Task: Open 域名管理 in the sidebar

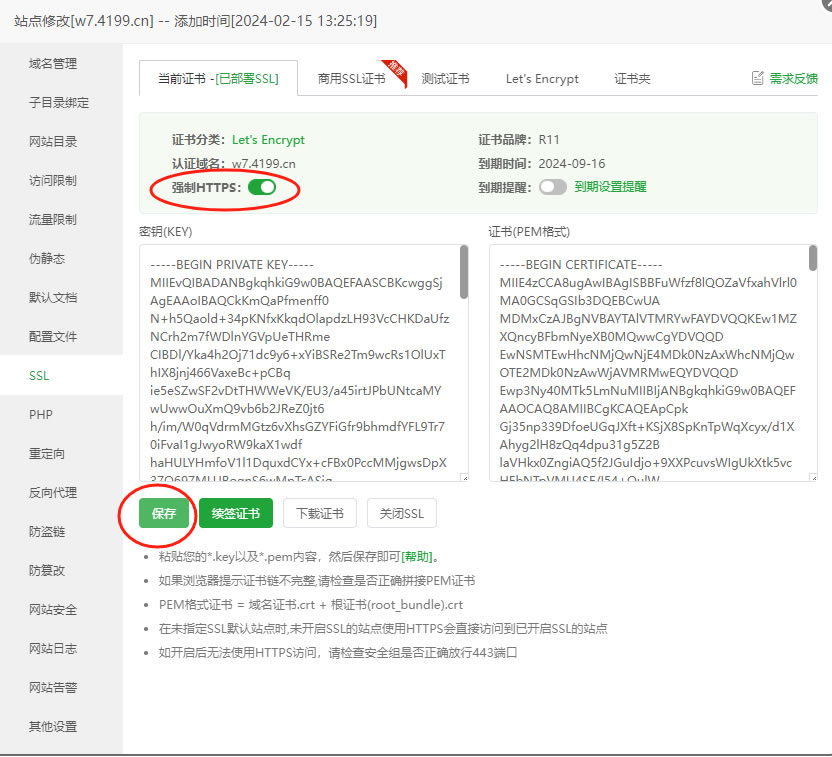Action: coord(53,63)
